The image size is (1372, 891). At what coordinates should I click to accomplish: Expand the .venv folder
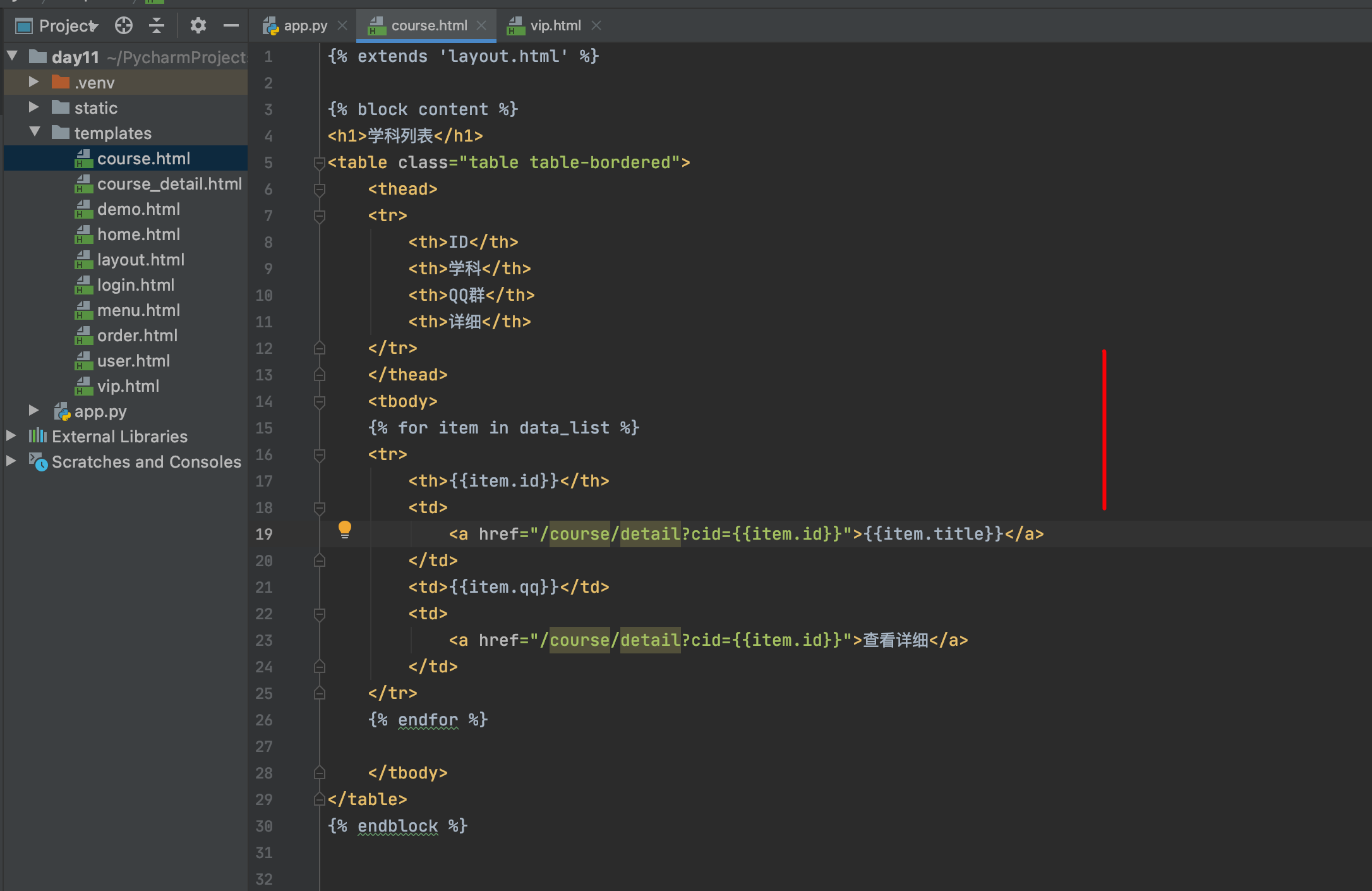[34, 82]
